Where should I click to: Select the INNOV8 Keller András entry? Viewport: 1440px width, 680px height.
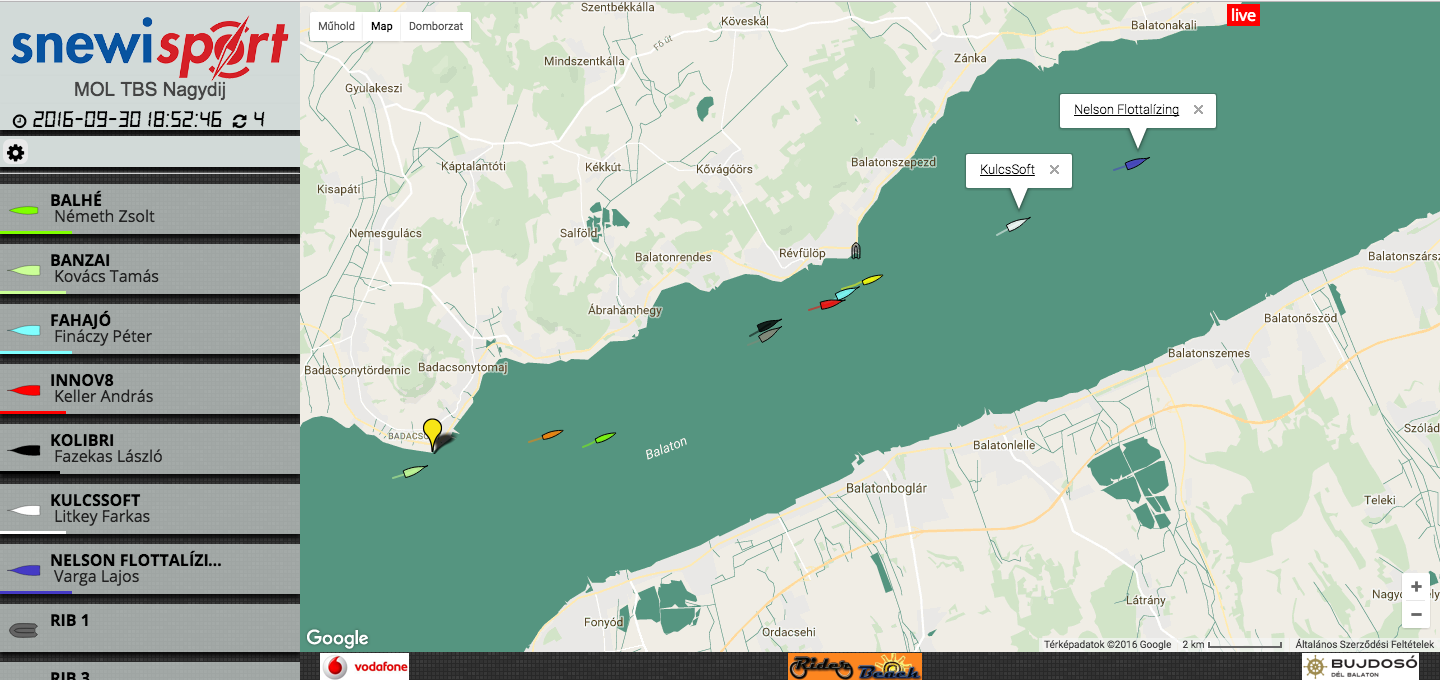tap(150, 388)
